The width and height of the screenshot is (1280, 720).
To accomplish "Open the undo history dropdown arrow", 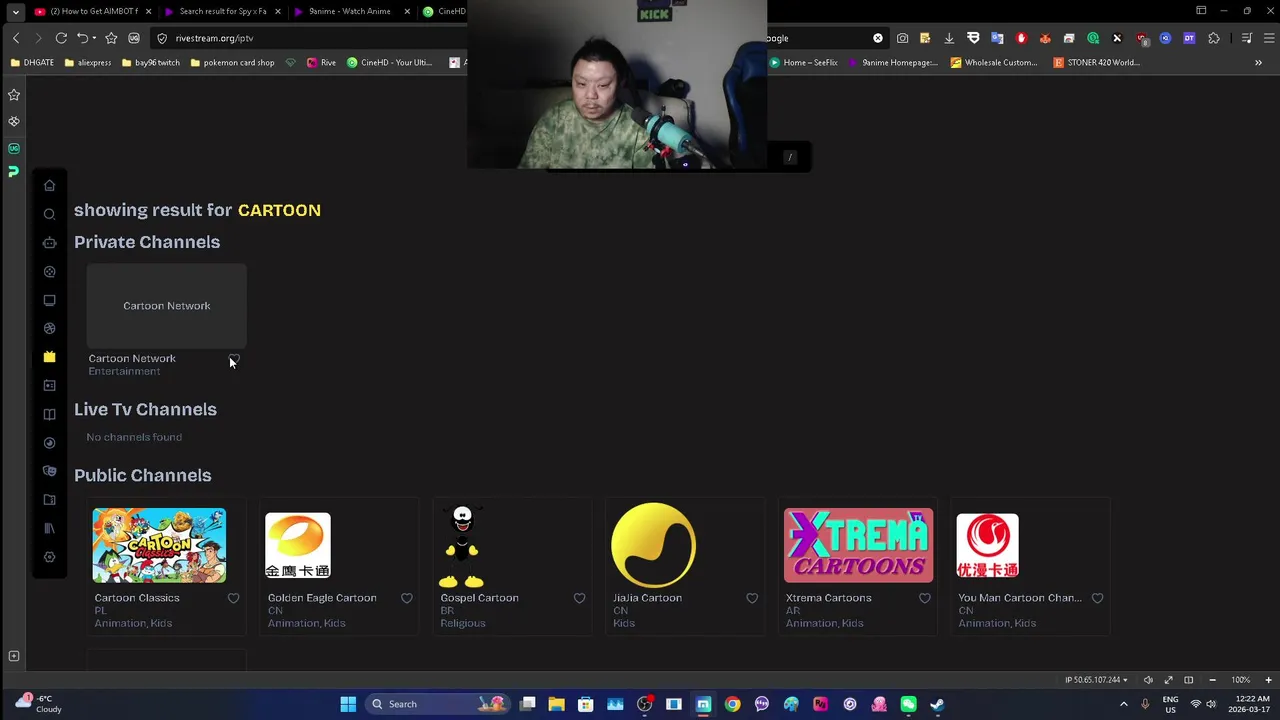I will point(94,38).
